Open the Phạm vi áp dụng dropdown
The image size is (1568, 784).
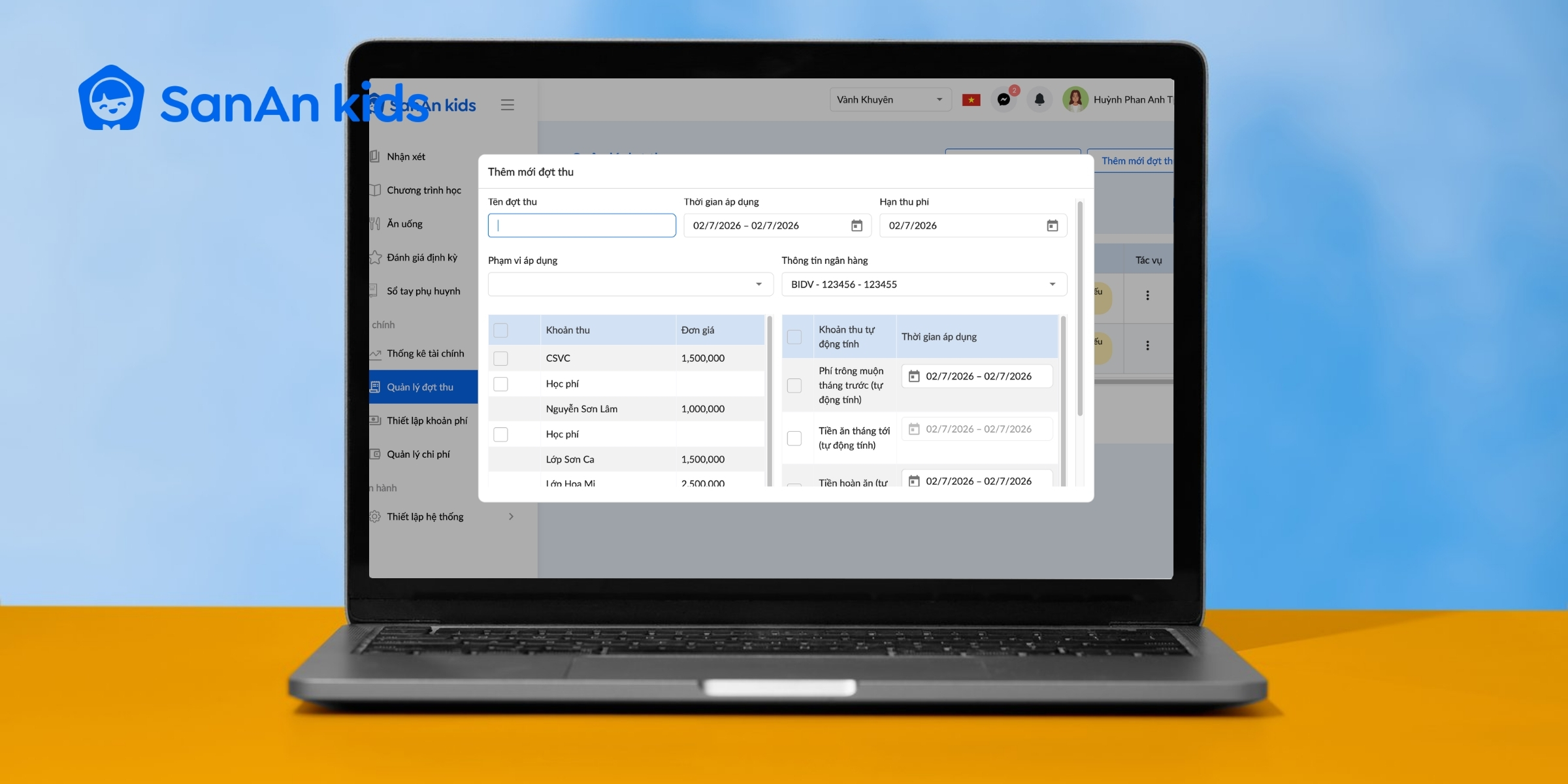[x=630, y=284]
